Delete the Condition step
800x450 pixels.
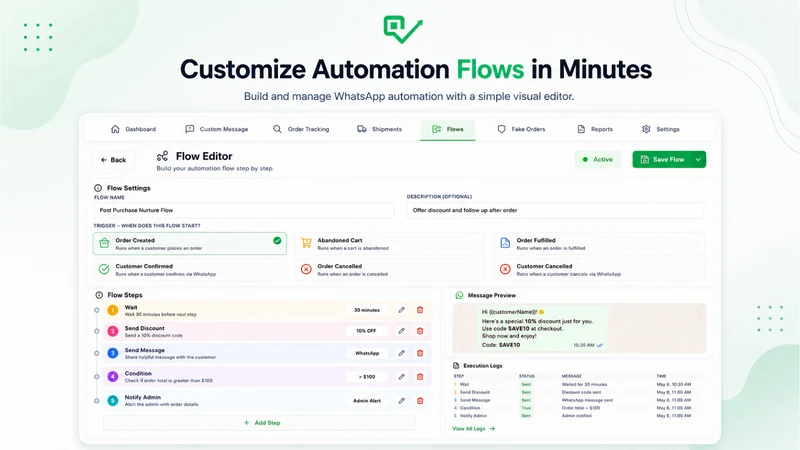[420, 377]
